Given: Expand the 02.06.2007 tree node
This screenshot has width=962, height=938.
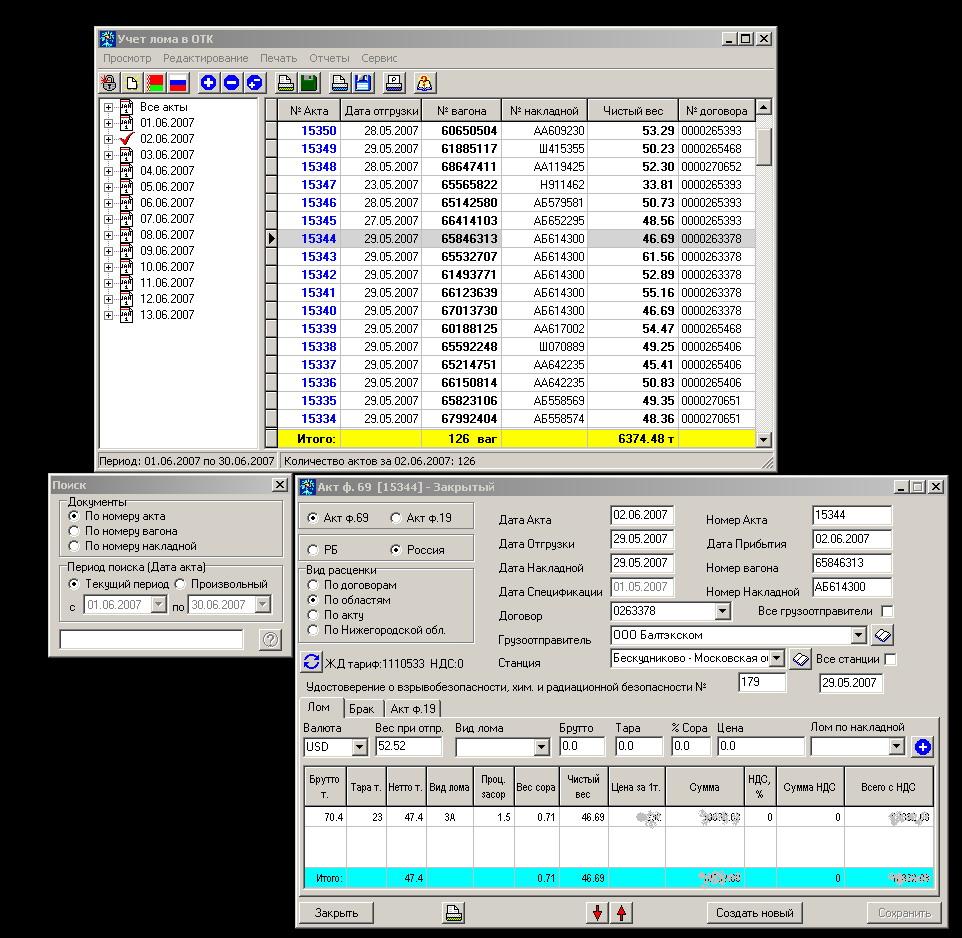Looking at the screenshot, I should coord(108,139).
